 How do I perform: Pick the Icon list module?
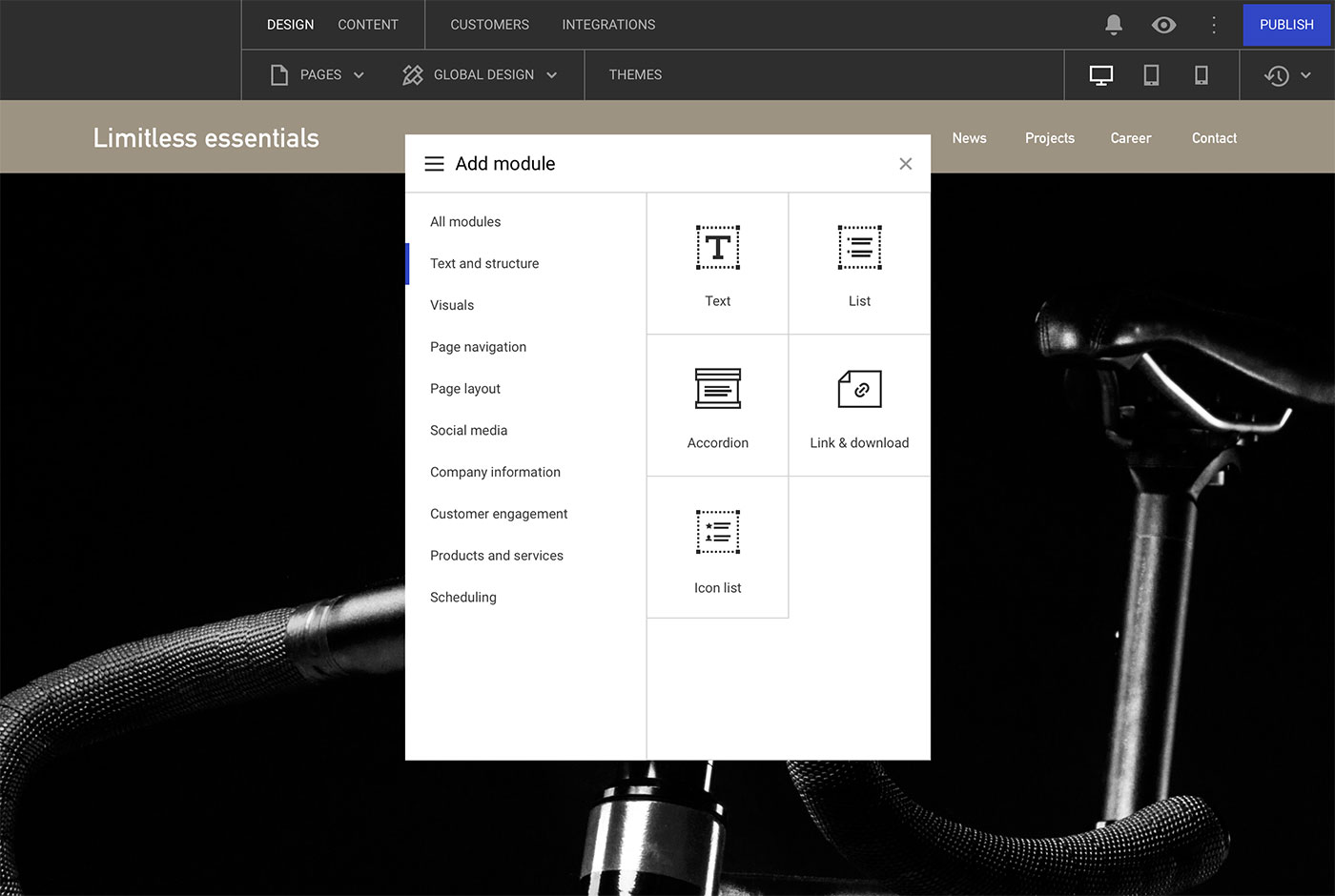click(718, 548)
